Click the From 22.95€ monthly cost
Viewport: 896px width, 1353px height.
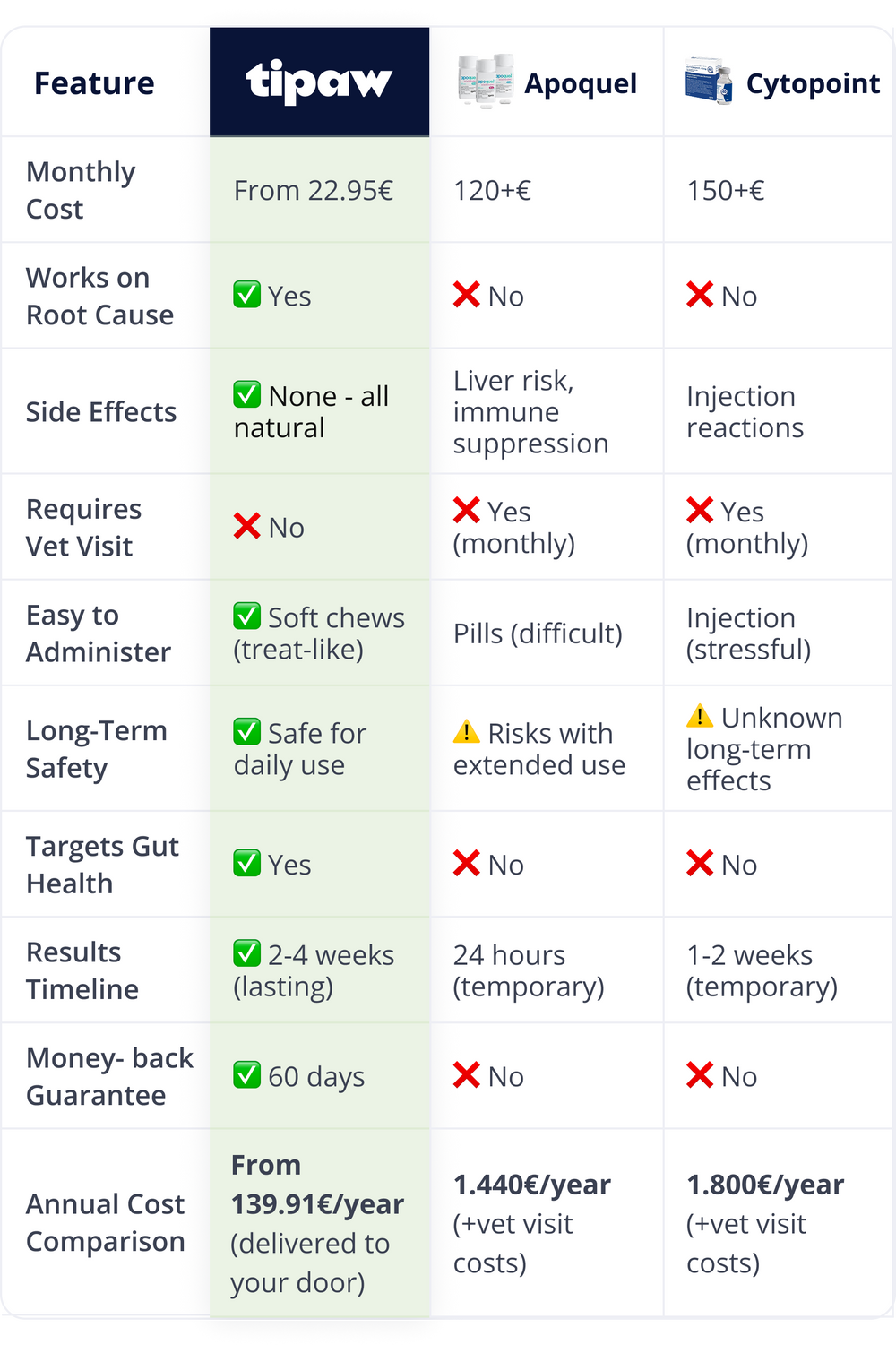[x=313, y=191]
